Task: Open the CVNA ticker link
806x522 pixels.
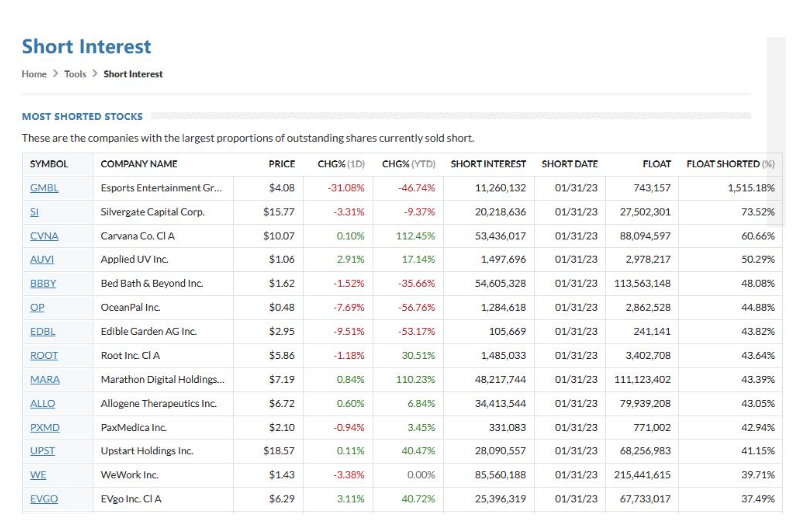Action: (44, 236)
